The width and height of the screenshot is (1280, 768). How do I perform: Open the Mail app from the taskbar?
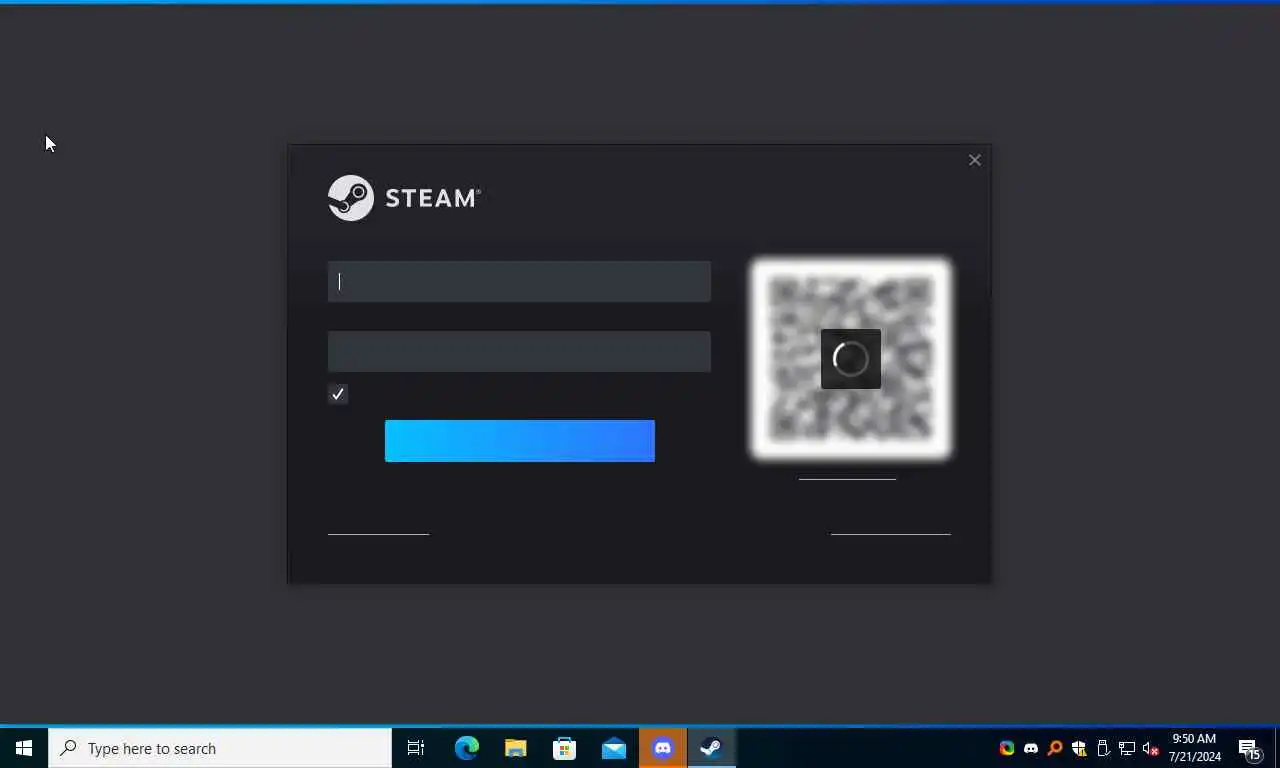pos(614,748)
